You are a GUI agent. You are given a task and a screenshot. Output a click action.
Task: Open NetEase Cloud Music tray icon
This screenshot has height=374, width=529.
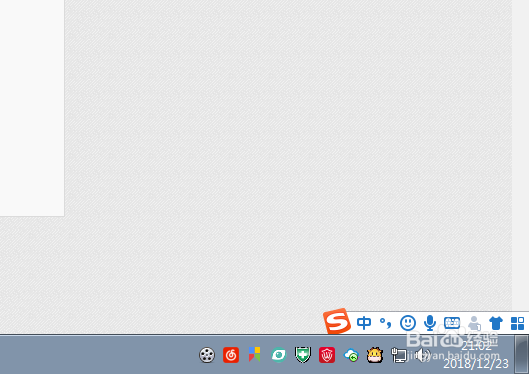(x=231, y=355)
